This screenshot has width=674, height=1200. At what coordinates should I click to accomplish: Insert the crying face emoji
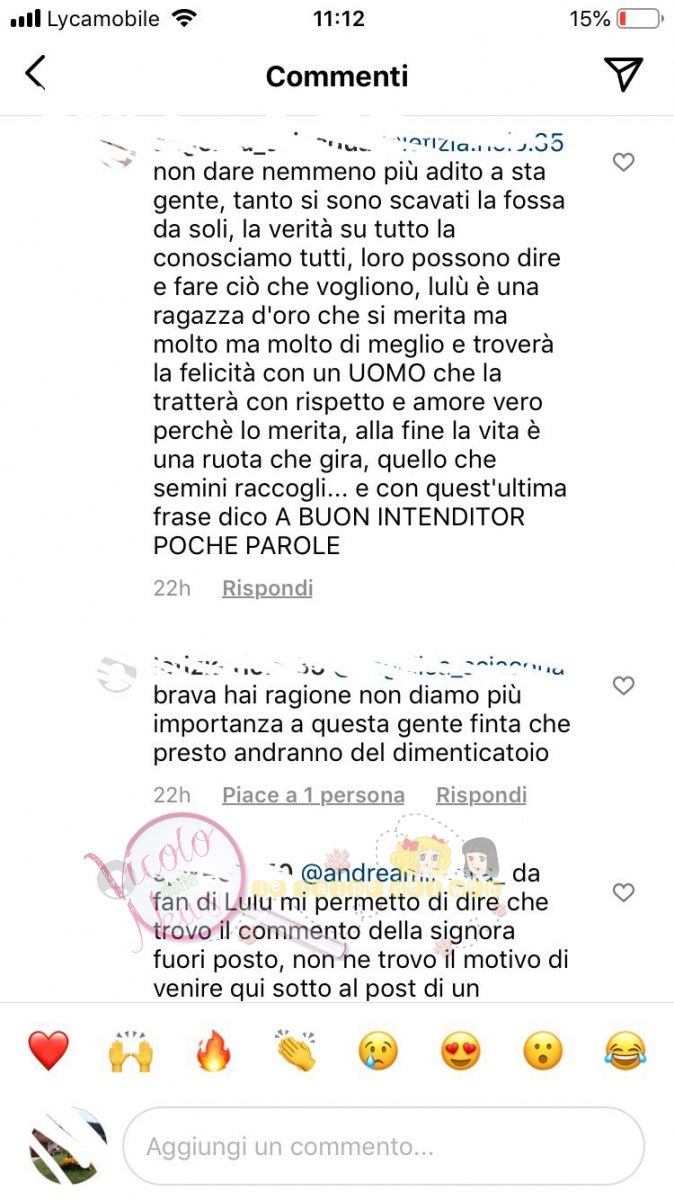pyautogui.click(x=379, y=1051)
